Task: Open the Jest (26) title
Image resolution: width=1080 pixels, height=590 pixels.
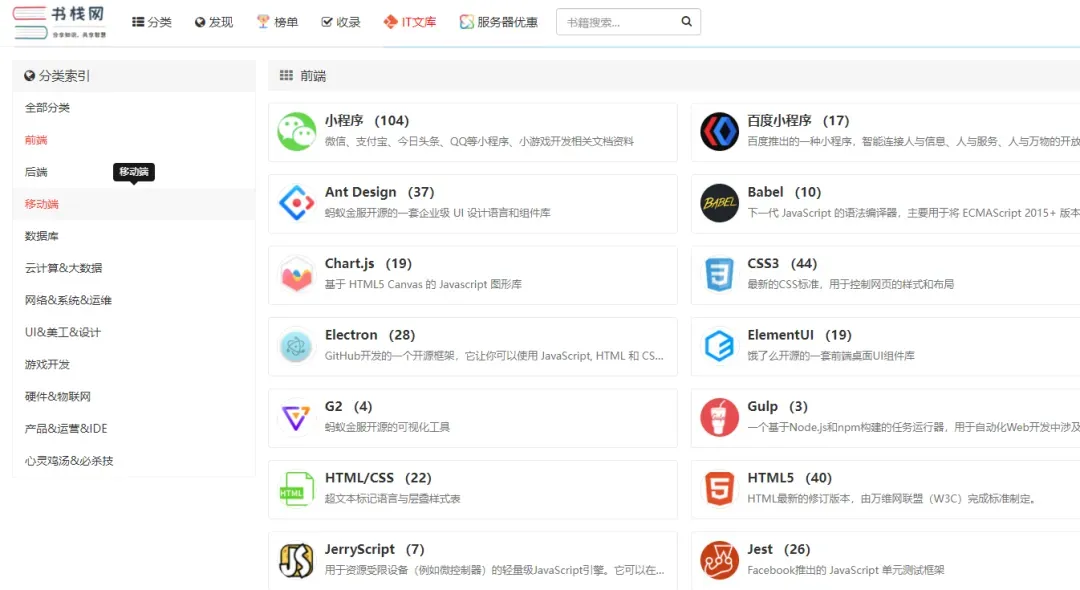Action: pos(778,549)
